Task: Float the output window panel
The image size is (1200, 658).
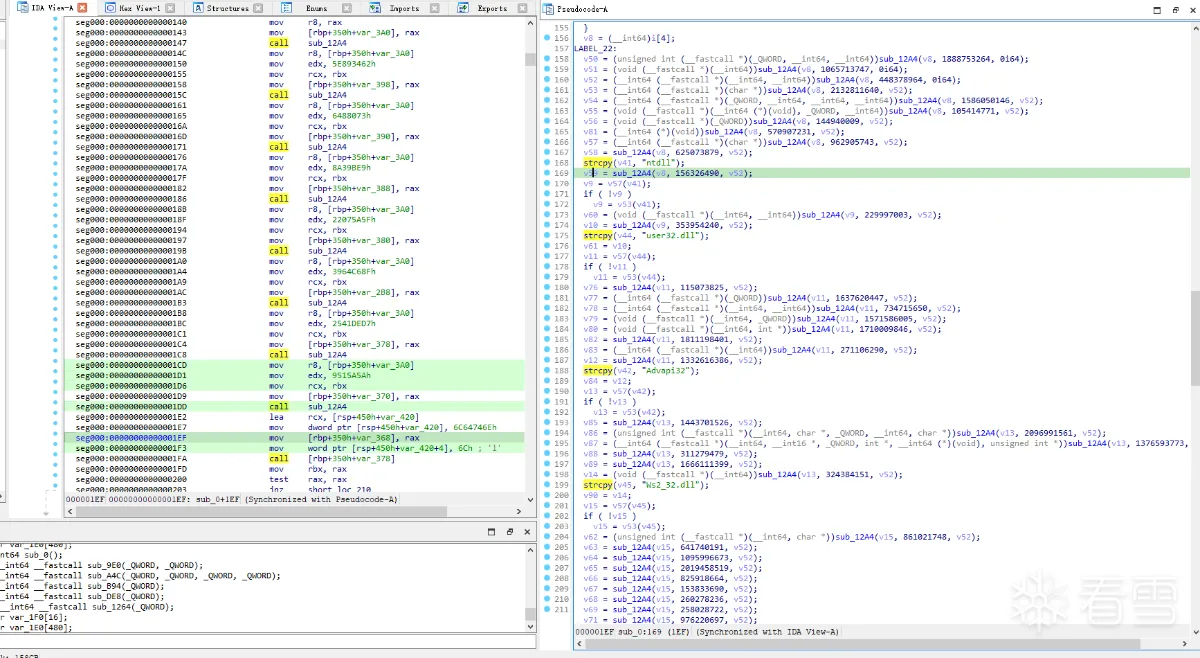Action: [x=509, y=531]
